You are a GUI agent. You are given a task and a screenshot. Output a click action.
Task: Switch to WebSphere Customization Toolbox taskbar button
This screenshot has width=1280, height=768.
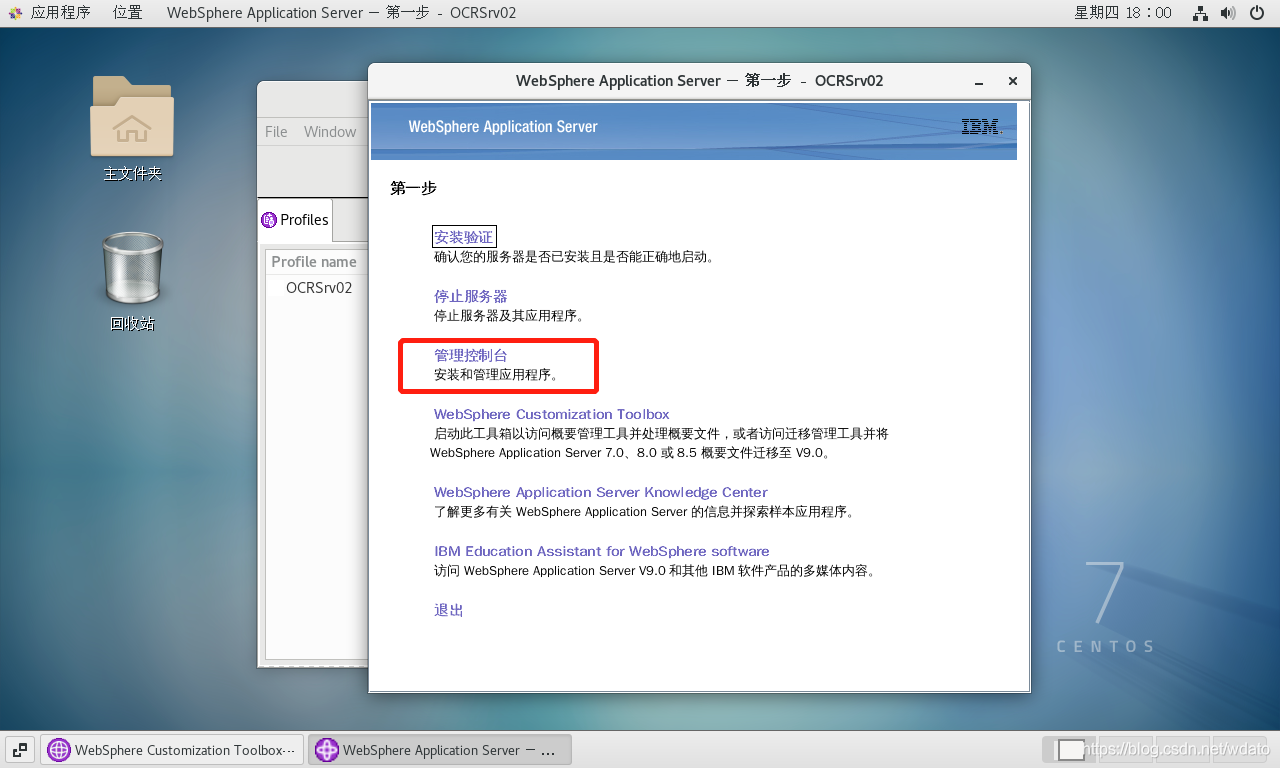point(172,750)
